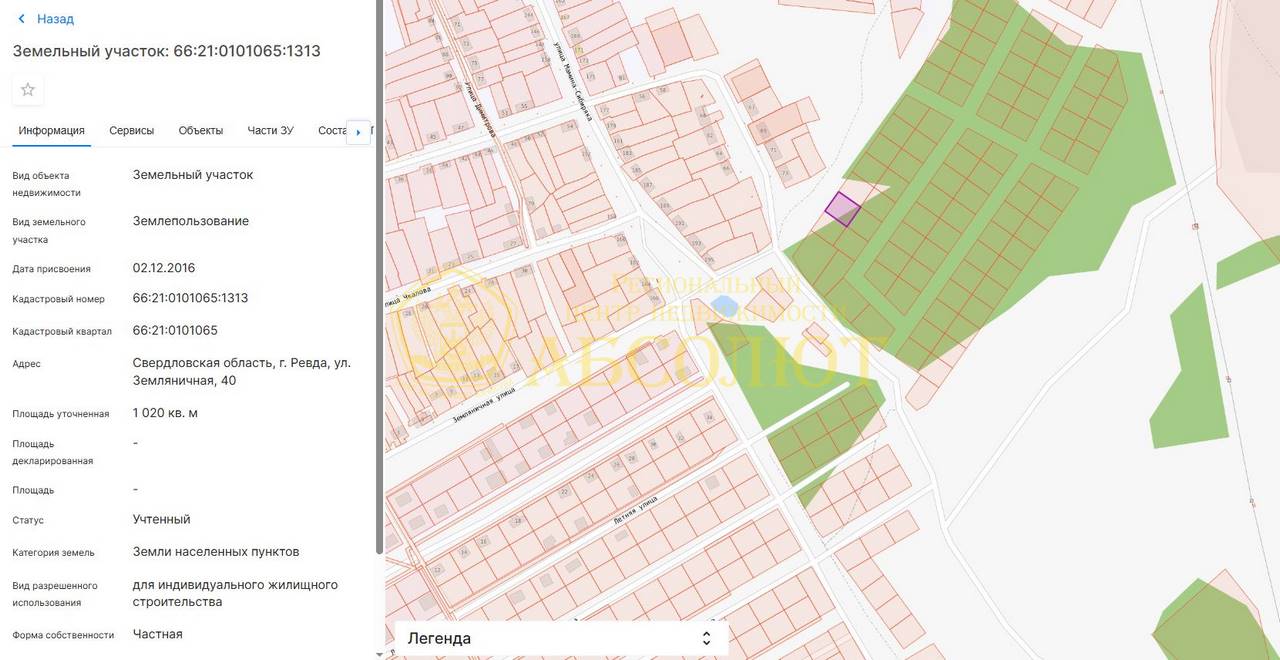The width and height of the screenshot is (1280, 660).
Task: Select the value 'Землепользование'
Action: [x=191, y=221]
